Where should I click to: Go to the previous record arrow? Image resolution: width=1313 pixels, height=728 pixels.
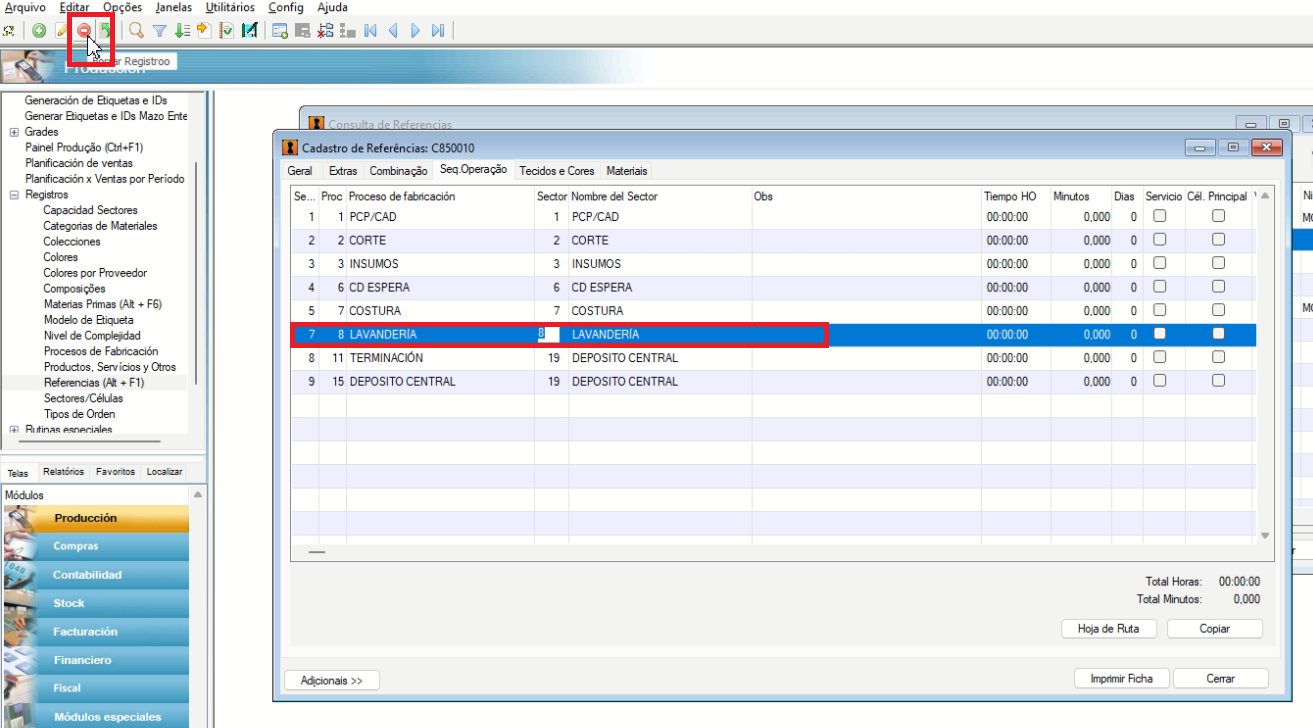click(393, 31)
